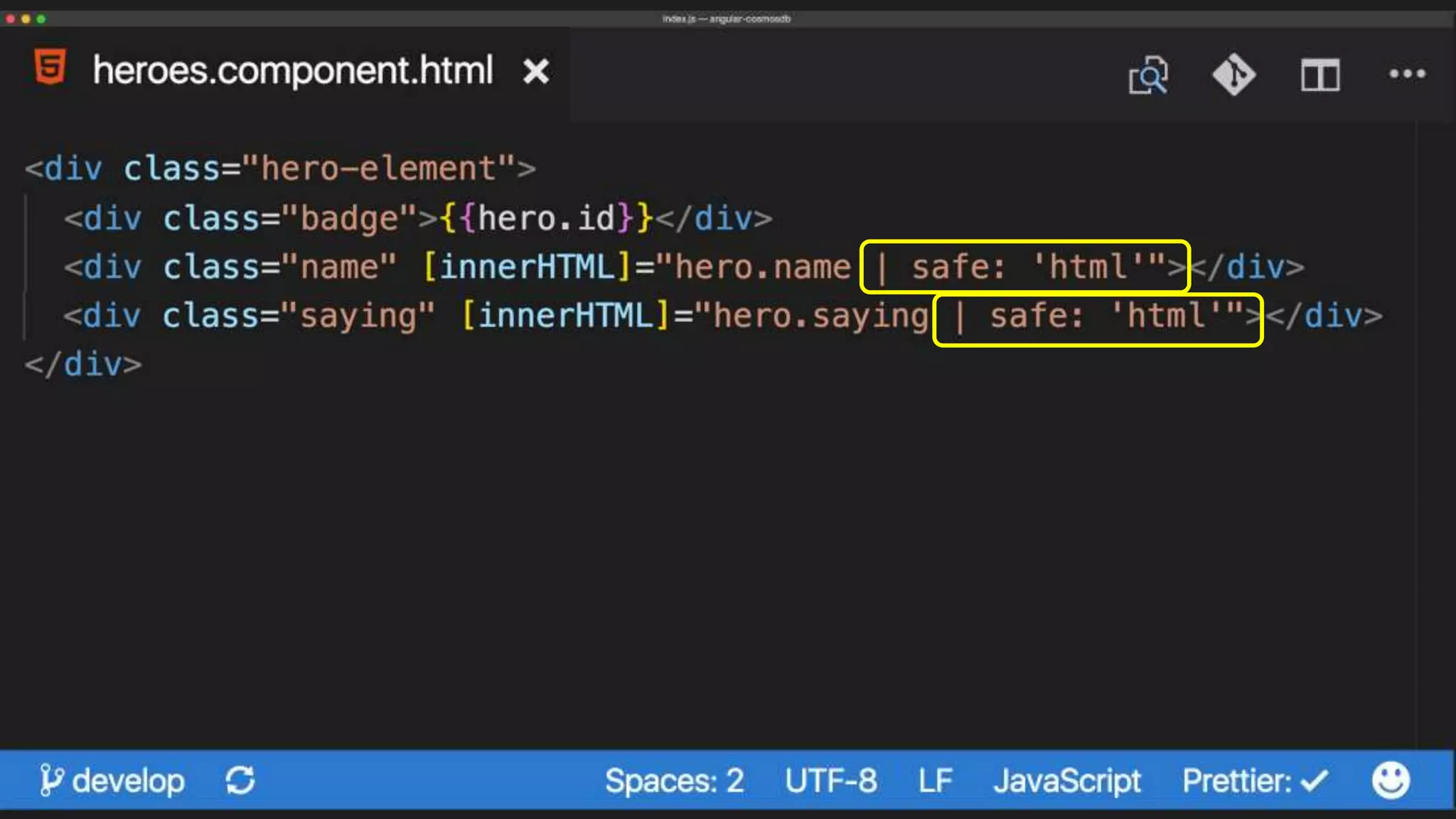Viewport: 1456px width, 819px height.
Task: Open the git changes diamond icon
Action: point(1233,74)
